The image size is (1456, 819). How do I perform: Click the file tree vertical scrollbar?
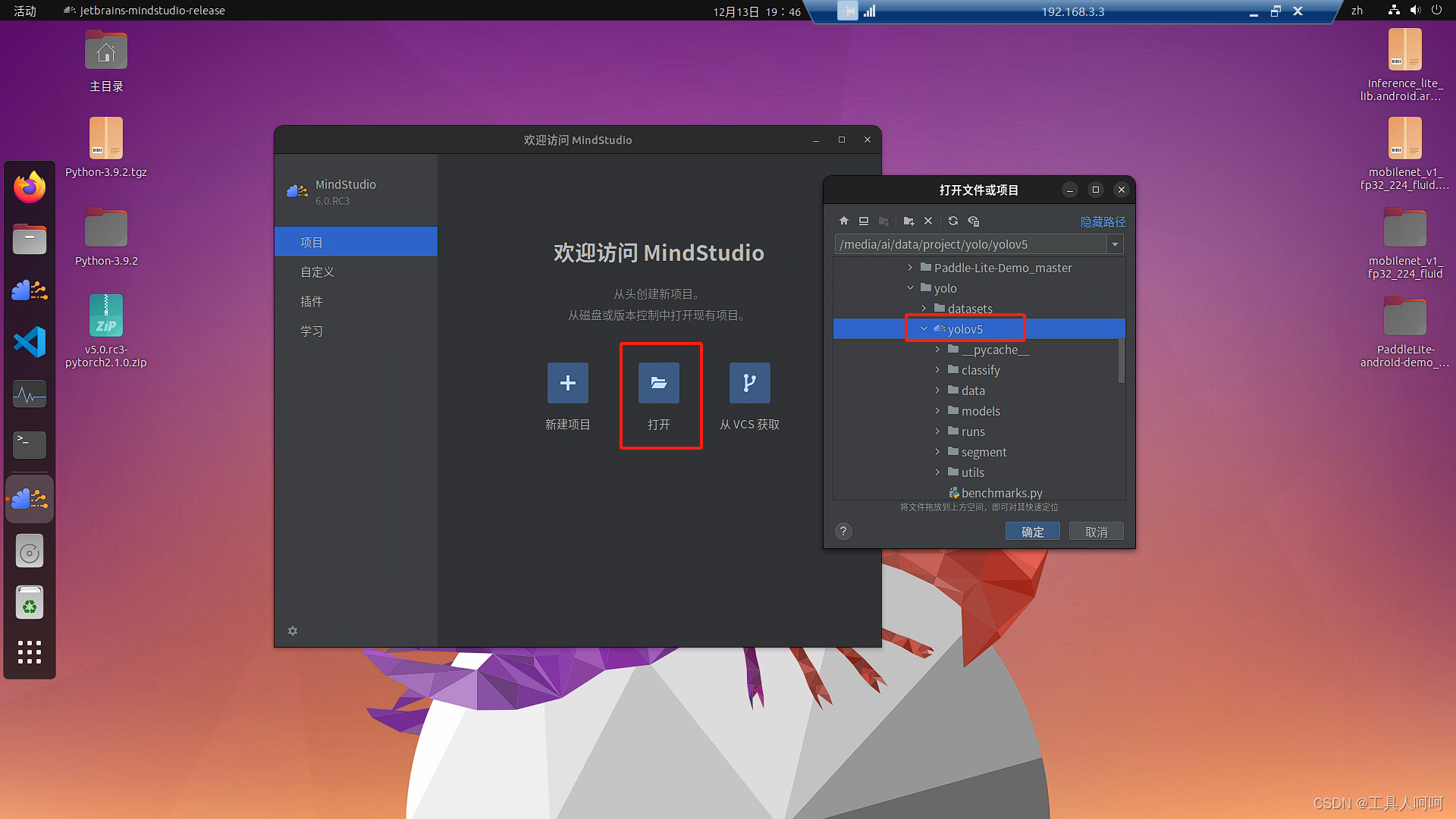pyautogui.click(x=1121, y=361)
